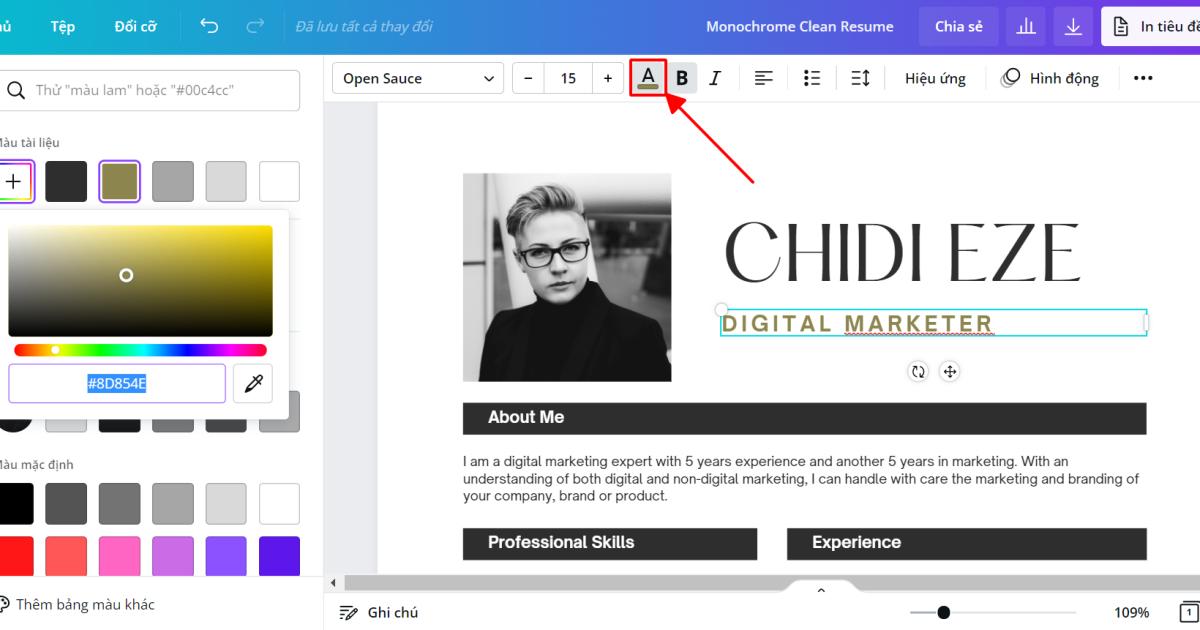Open Ghi chú notes
Image resolution: width=1200 pixels, height=630 pixels.
[x=379, y=612]
